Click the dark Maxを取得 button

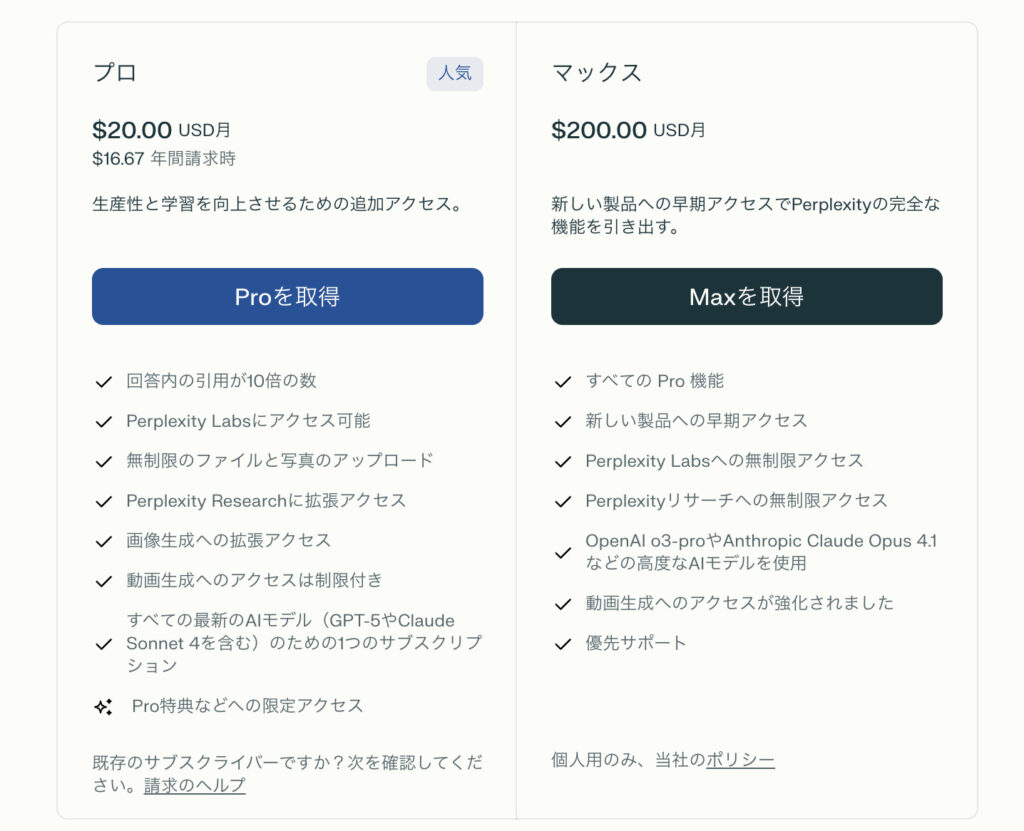746,296
